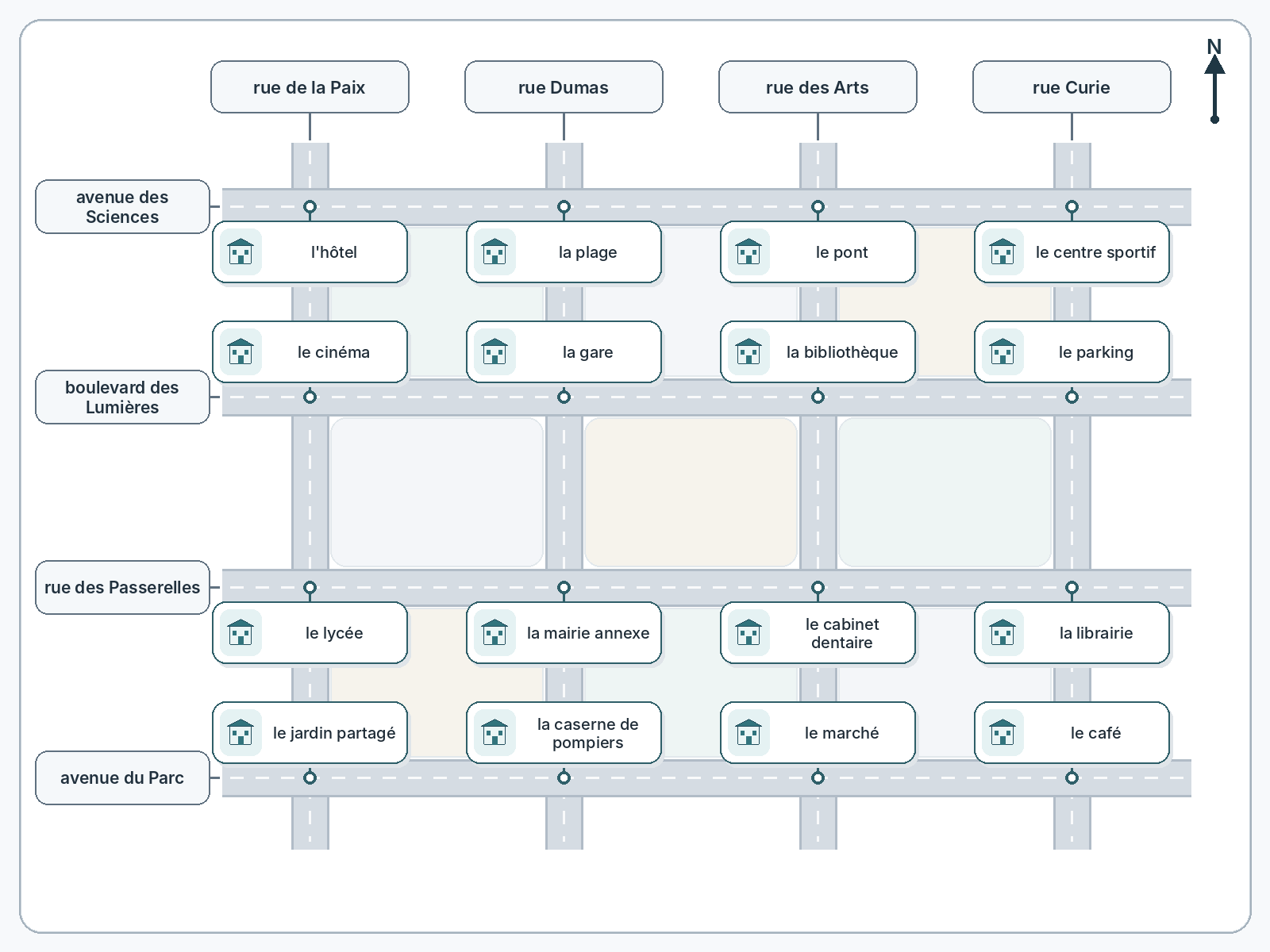1270x952 pixels.
Task: Click the le jardin partagé text
Action: [334, 733]
